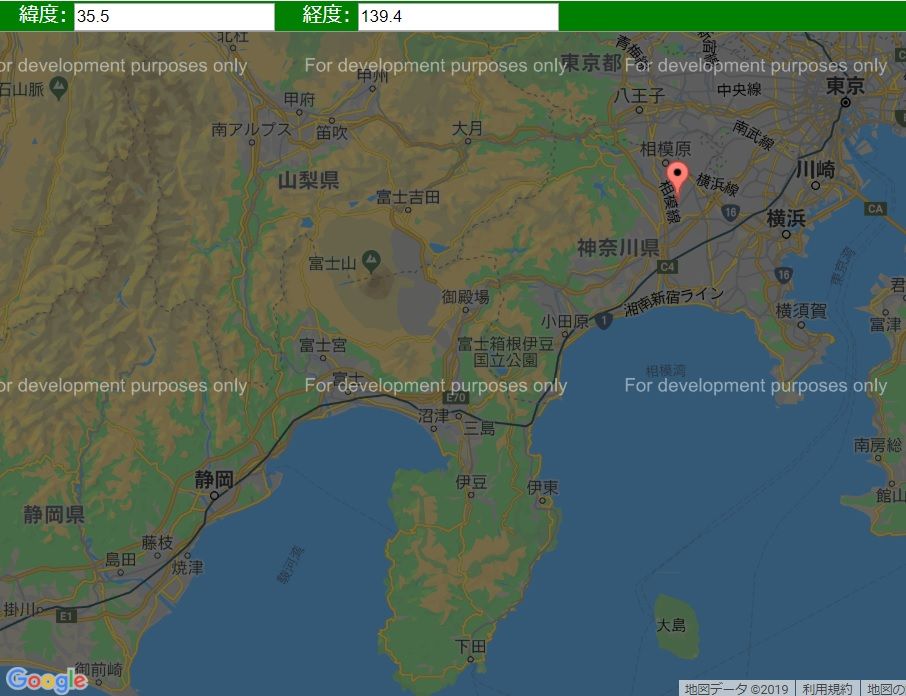906x696 pixels.
Task: Click the 東京都 prefecture label
Action: tap(591, 62)
